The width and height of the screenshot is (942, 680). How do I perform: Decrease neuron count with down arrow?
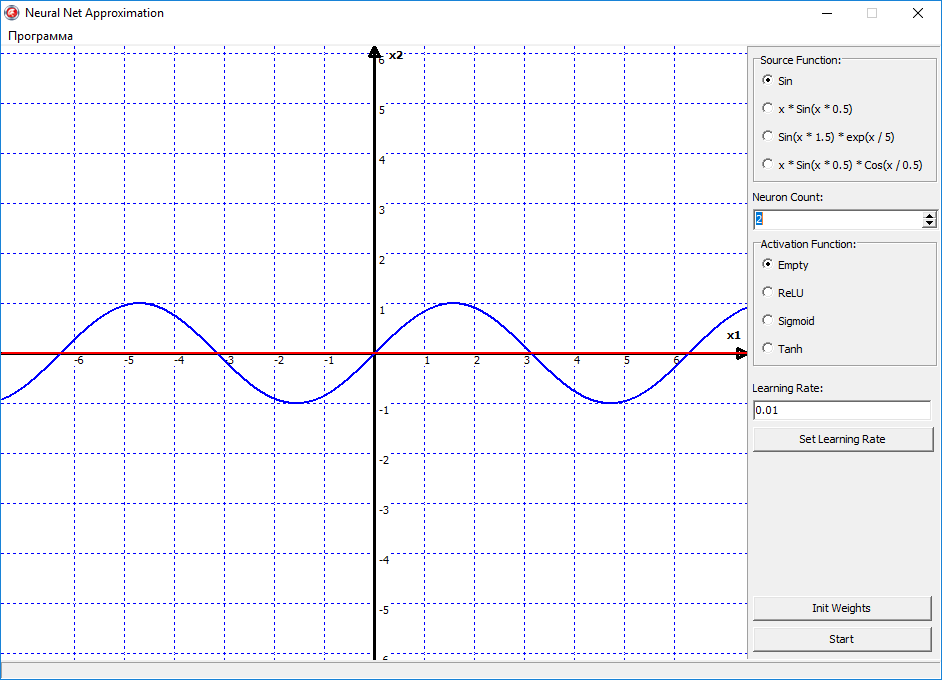929,224
